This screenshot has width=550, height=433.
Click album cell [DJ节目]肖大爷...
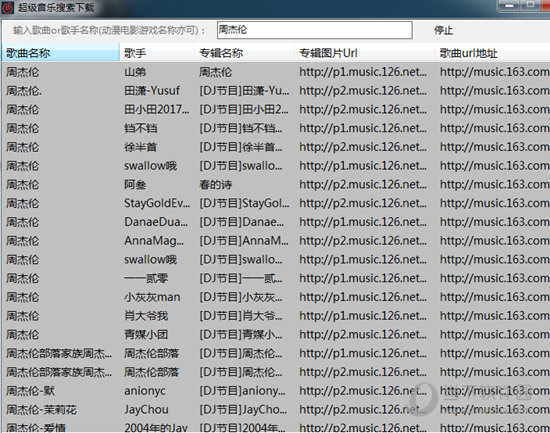point(241,316)
